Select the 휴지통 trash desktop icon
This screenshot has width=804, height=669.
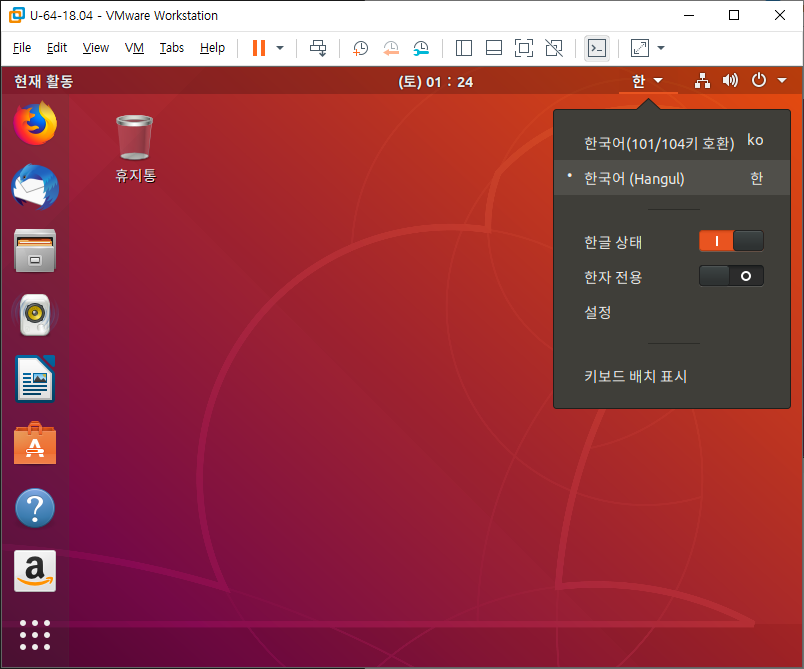click(x=135, y=149)
